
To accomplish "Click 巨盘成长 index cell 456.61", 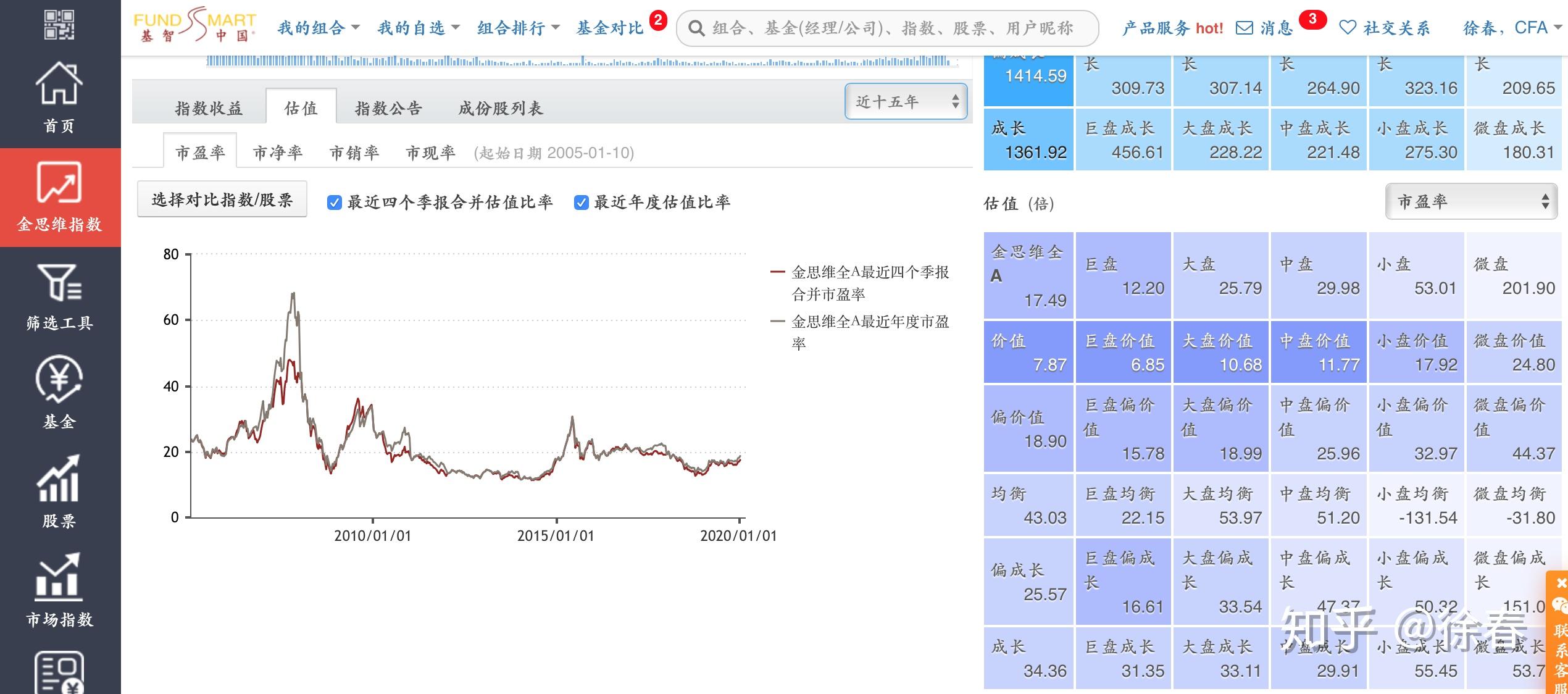I will point(1124,140).
